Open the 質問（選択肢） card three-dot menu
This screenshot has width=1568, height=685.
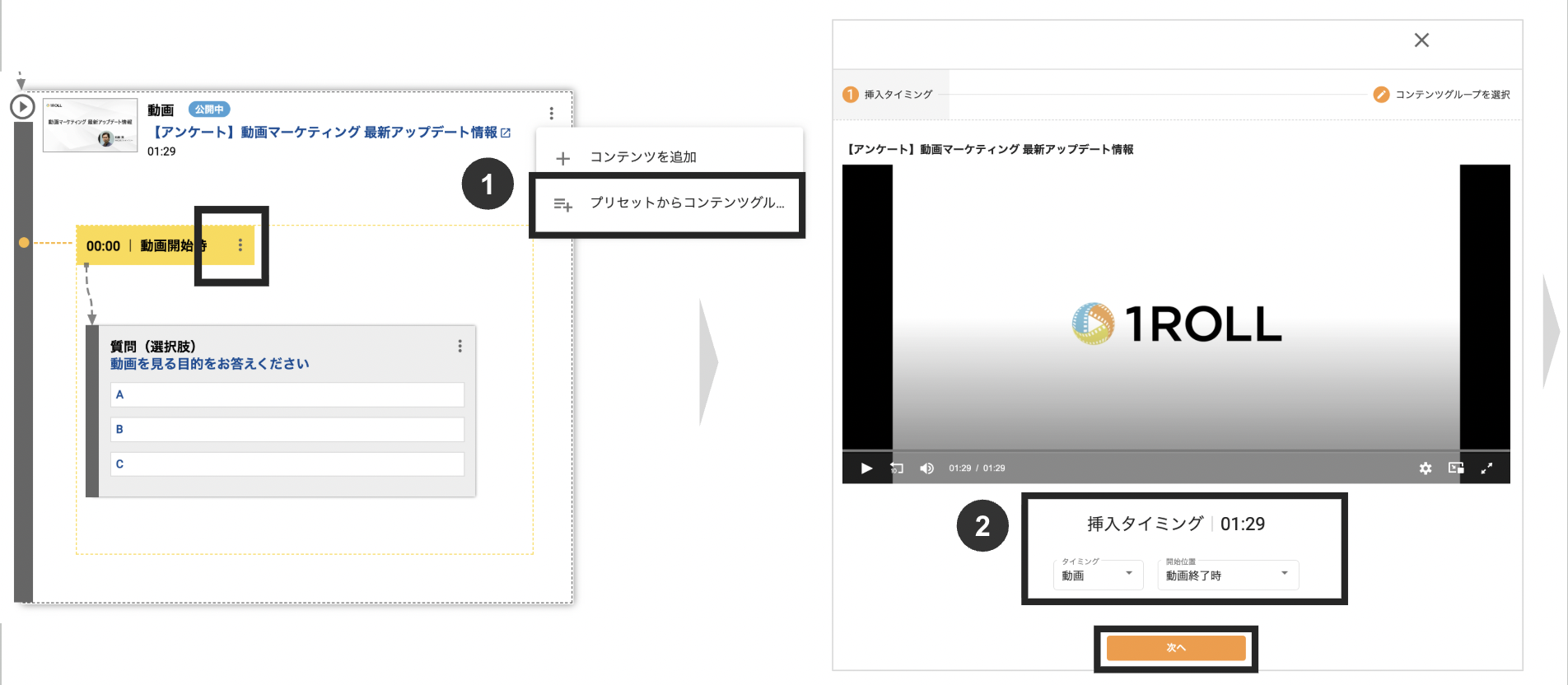tap(460, 347)
